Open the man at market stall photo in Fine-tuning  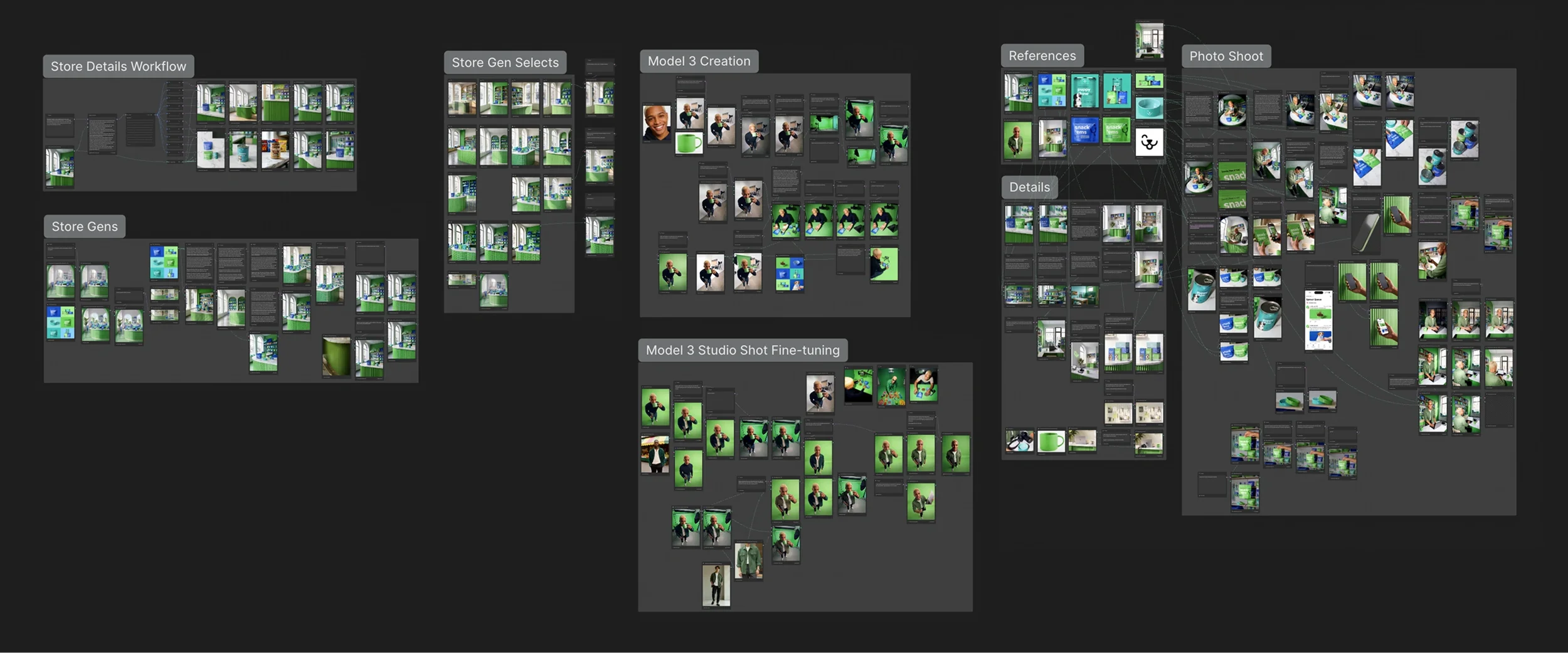point(655,454)
